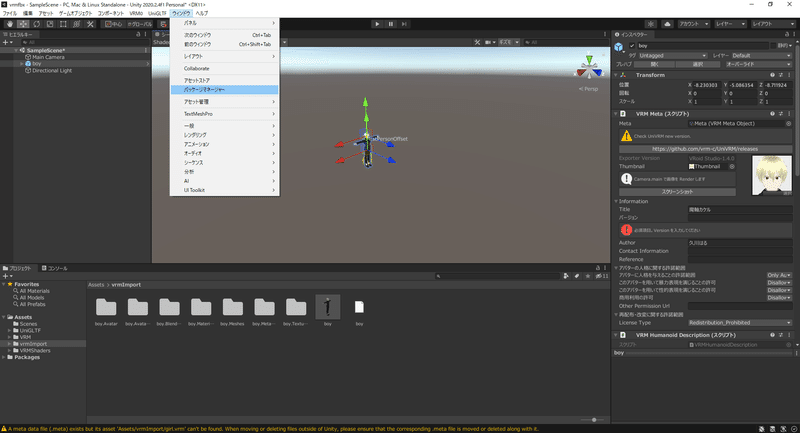Toggle the Static checkbox
This screenshot has width=800, height=433.
[x=774, y=46]
